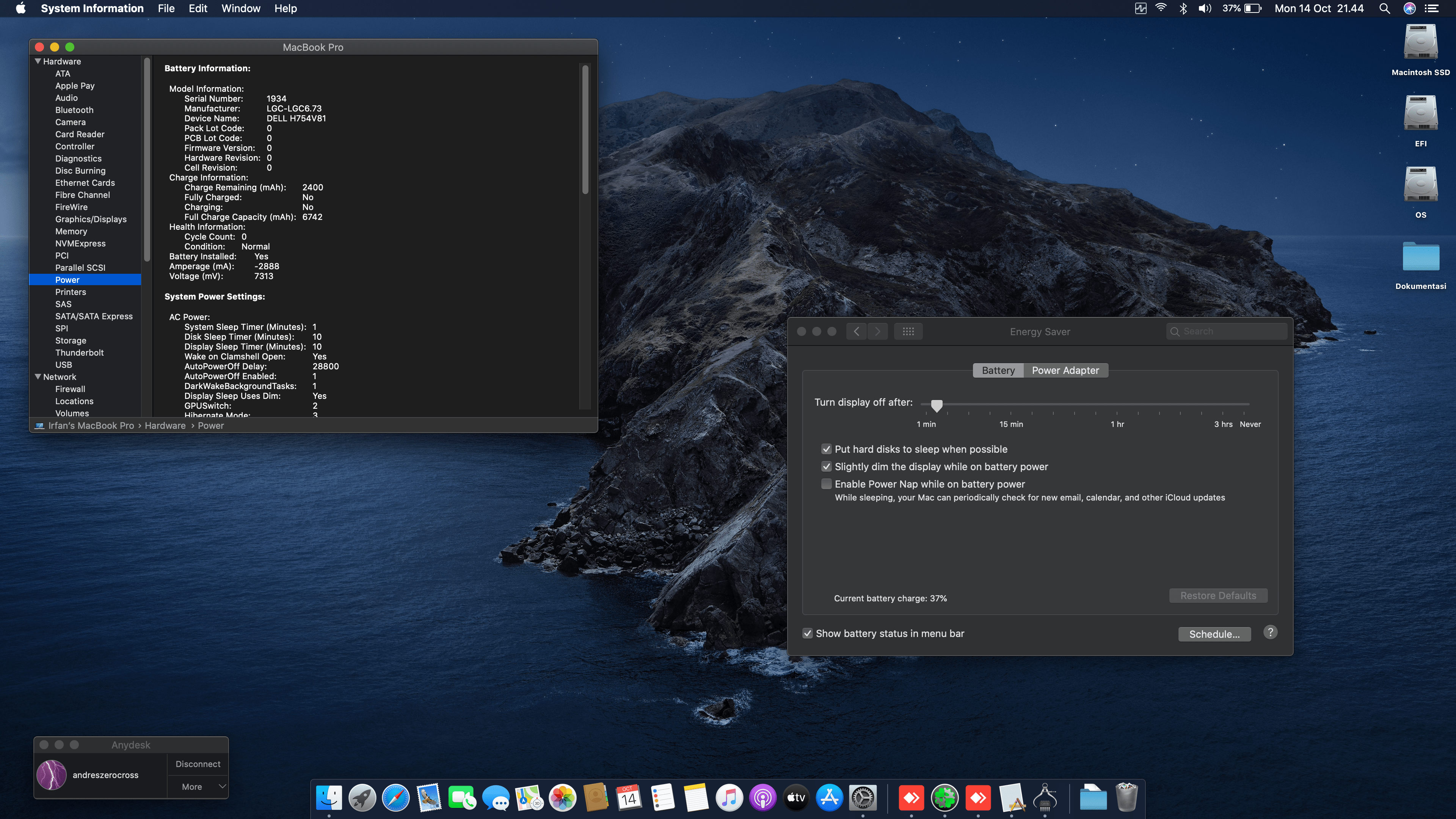Uncheck Show battery status in menu bar
Viewport: 1456px width, 819px height.
807,634
